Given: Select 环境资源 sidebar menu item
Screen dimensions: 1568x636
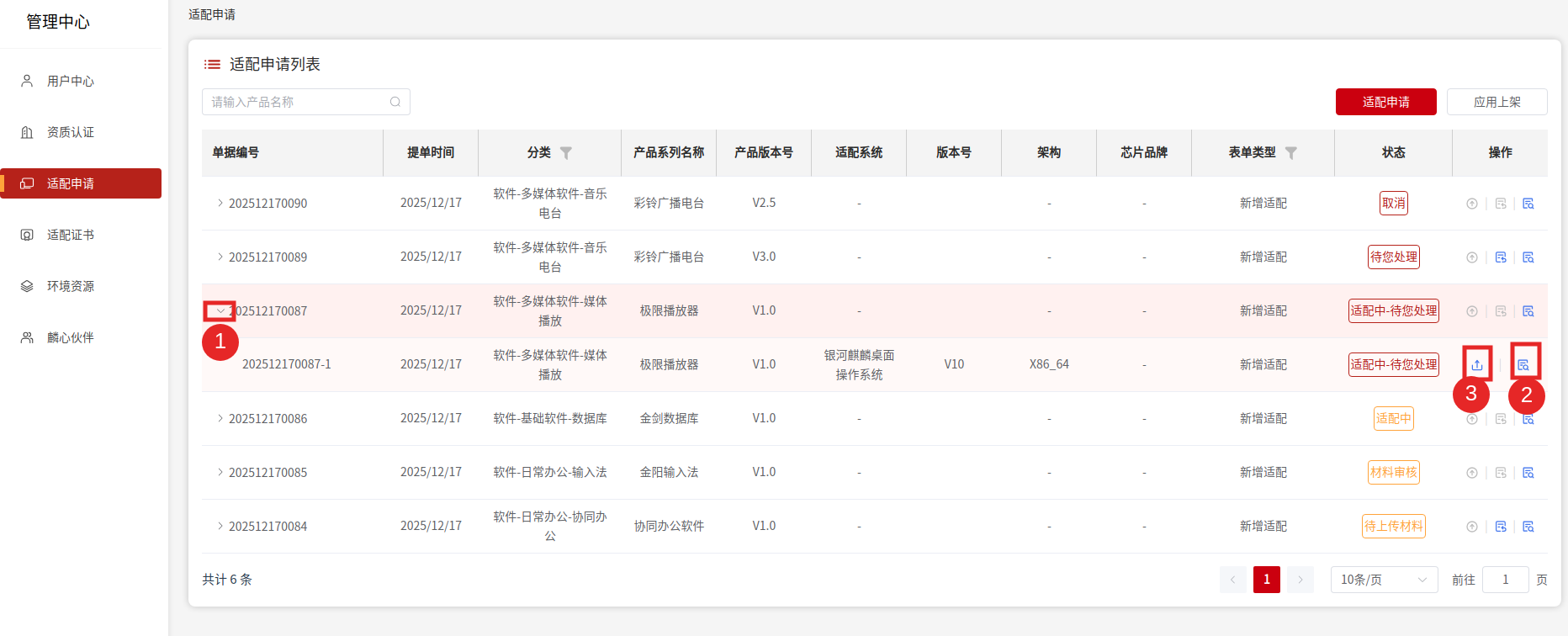Looking at the screenshot, I should pos(71,287).
